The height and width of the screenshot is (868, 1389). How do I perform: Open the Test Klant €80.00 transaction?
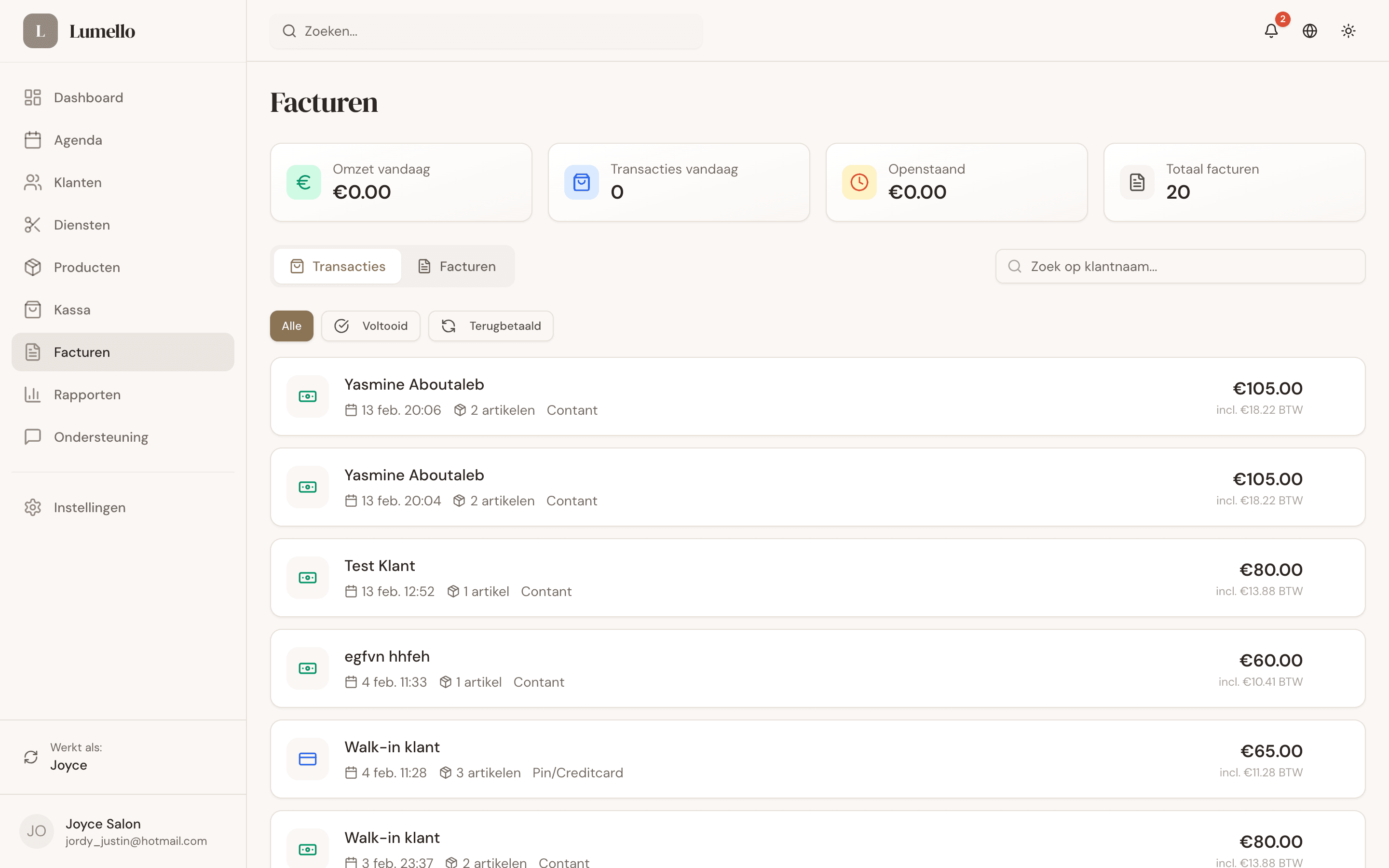pyautogui.click(x=817, y=578)
